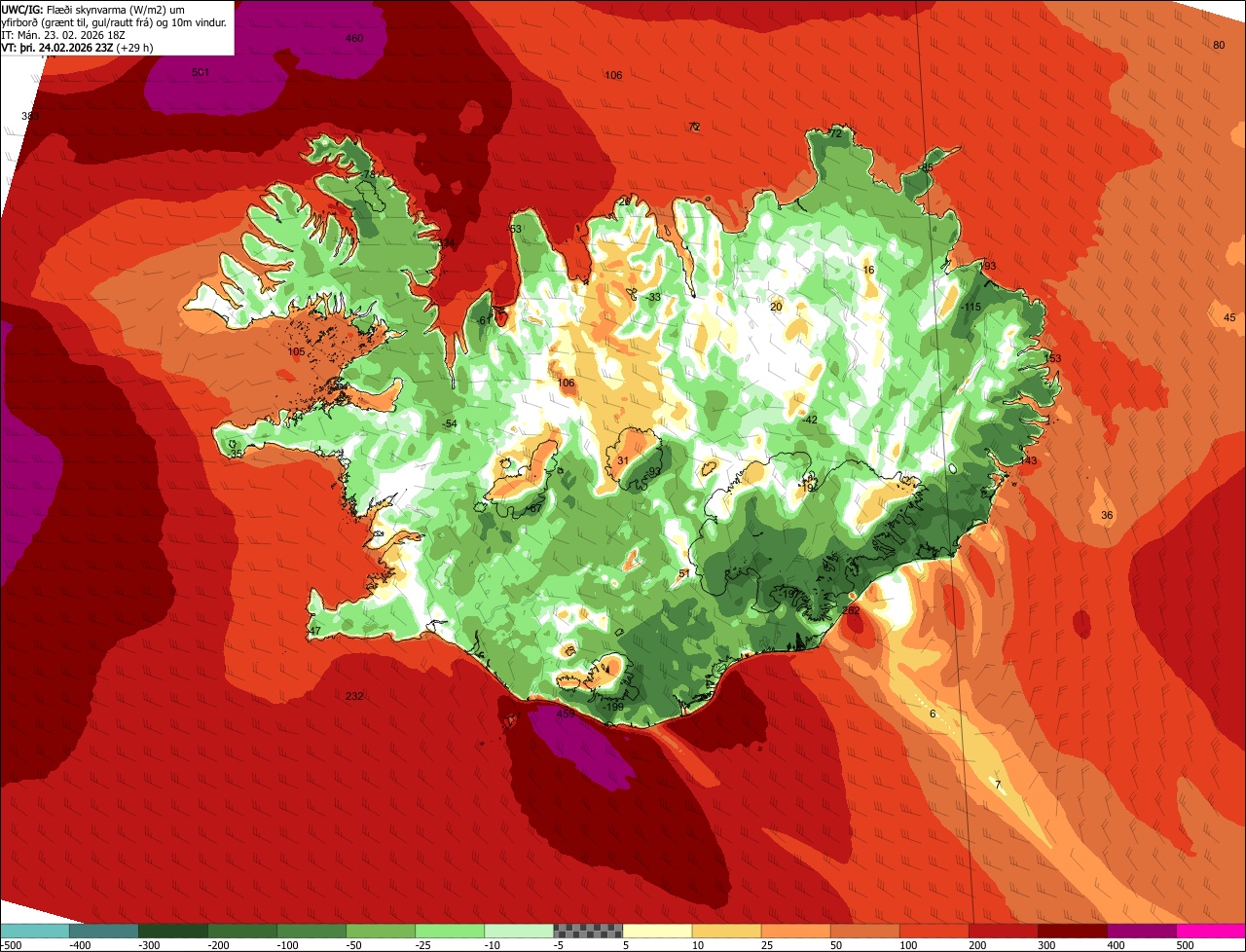1246x952 pixels.
Task: Click the '383' value near the left edge
Action: pos(30,116)
